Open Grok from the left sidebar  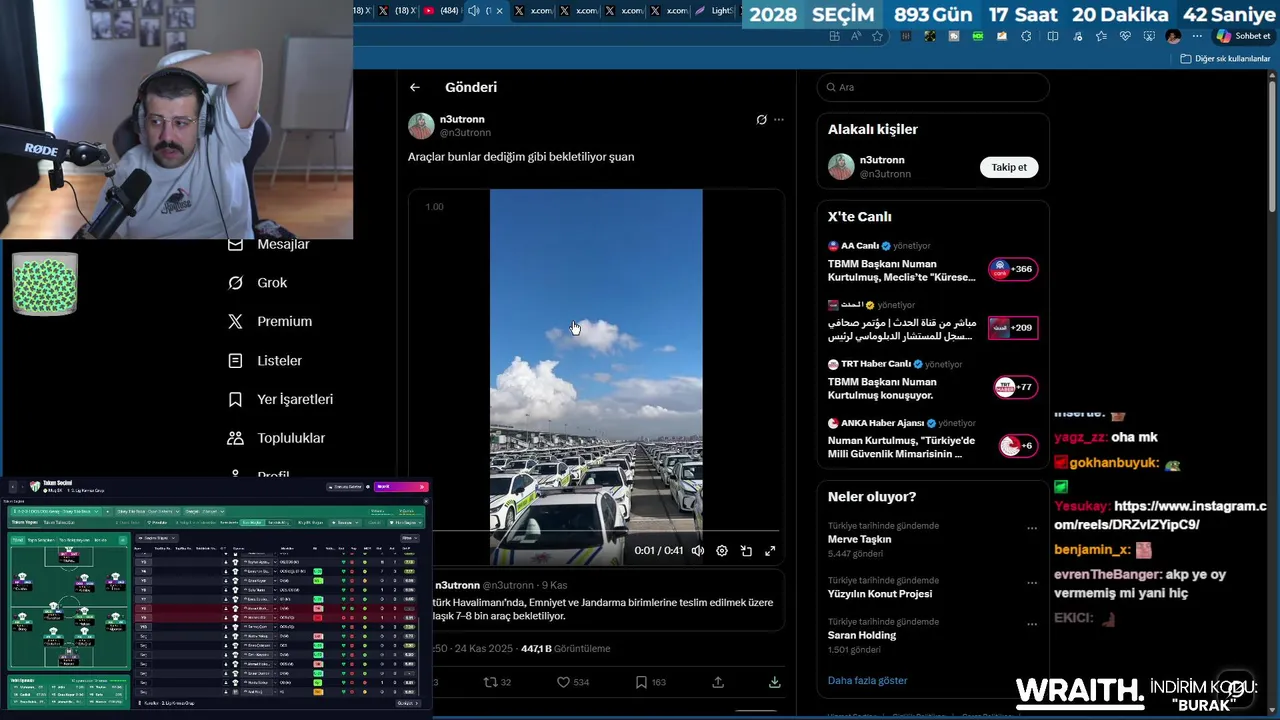258,283
